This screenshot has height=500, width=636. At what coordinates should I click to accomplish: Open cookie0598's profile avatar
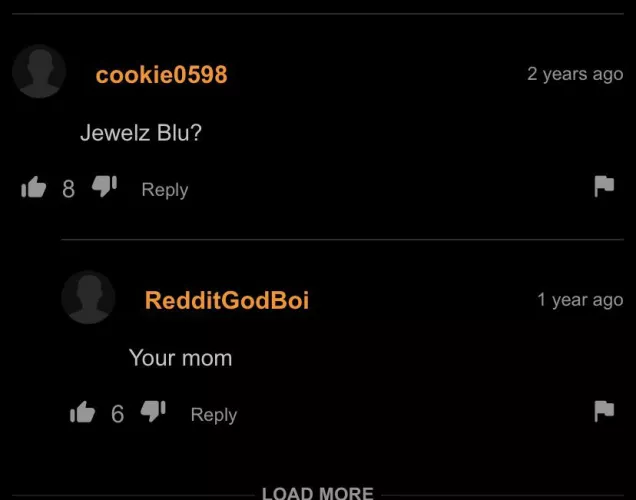39,71
